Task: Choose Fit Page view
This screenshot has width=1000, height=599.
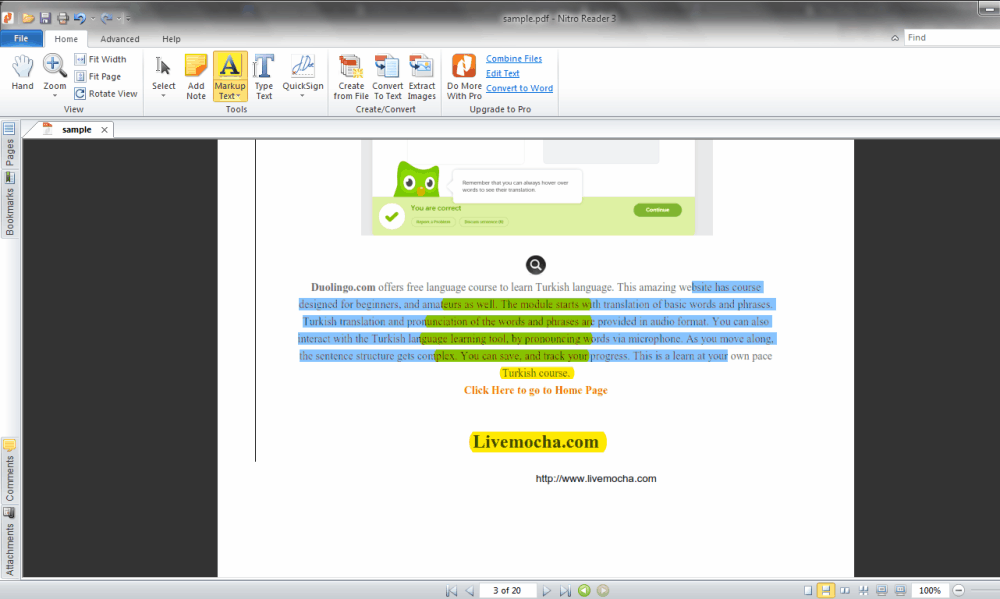Action: click(x=98, y=77)
